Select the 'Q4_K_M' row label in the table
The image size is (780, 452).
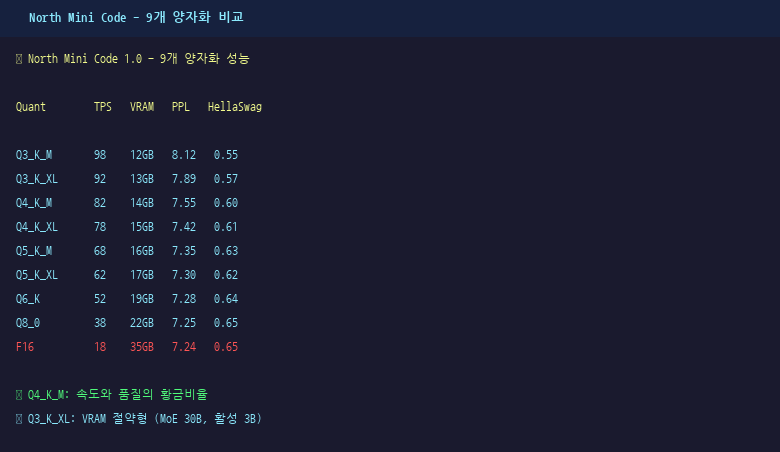[34, 203]
